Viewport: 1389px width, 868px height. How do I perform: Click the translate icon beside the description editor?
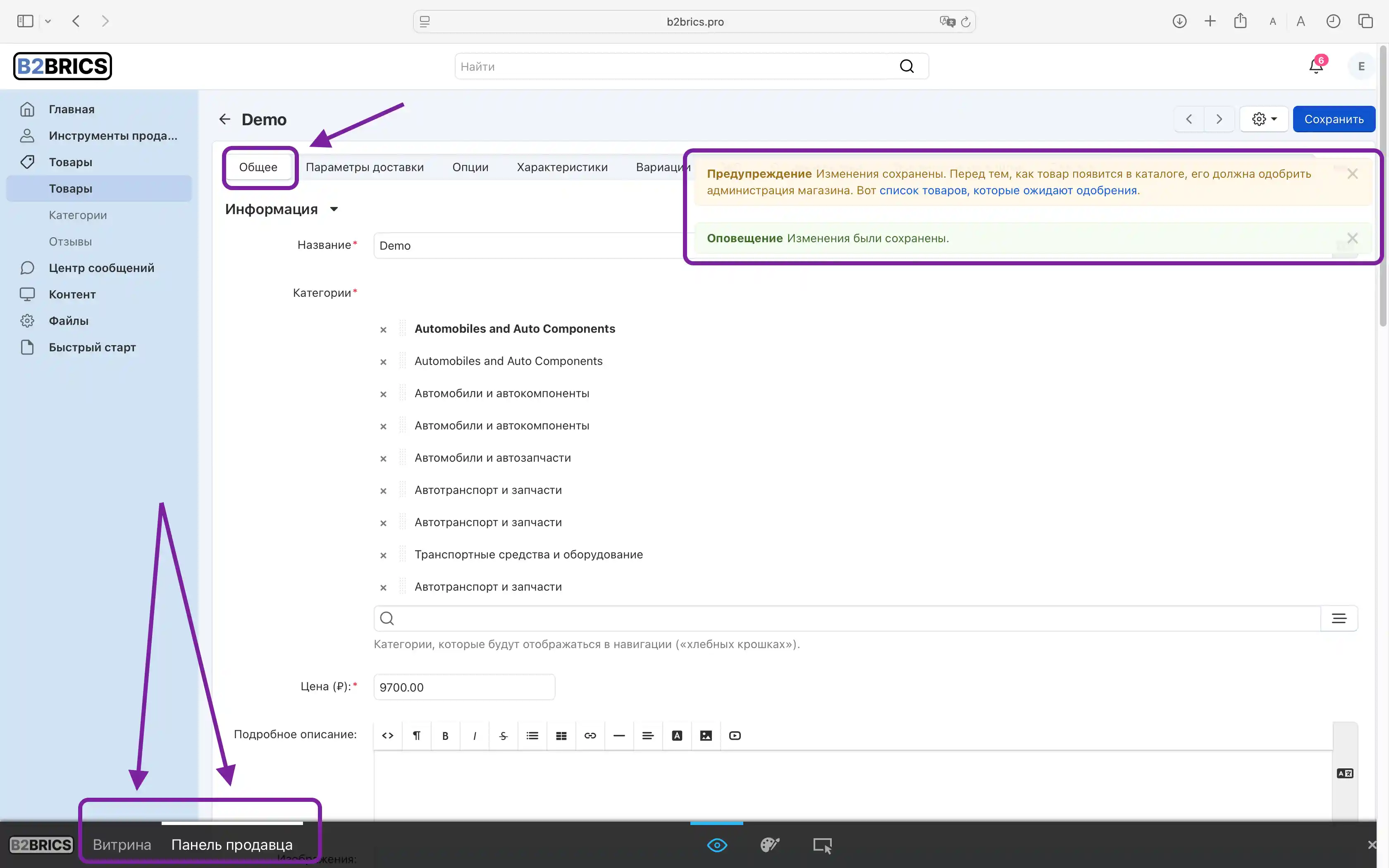pos(1345,773)
